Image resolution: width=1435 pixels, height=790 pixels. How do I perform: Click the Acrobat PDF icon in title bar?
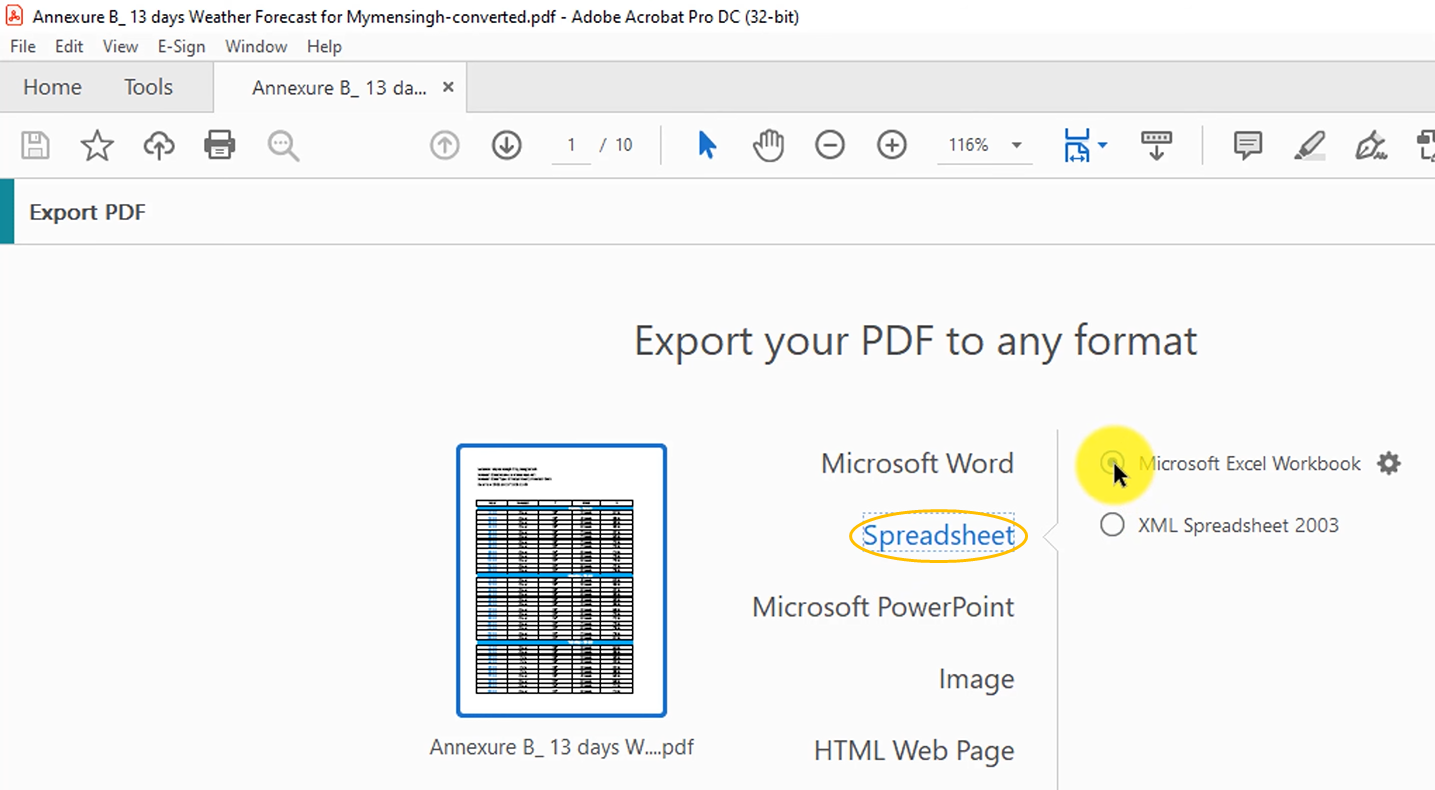[x=15, y=16]
